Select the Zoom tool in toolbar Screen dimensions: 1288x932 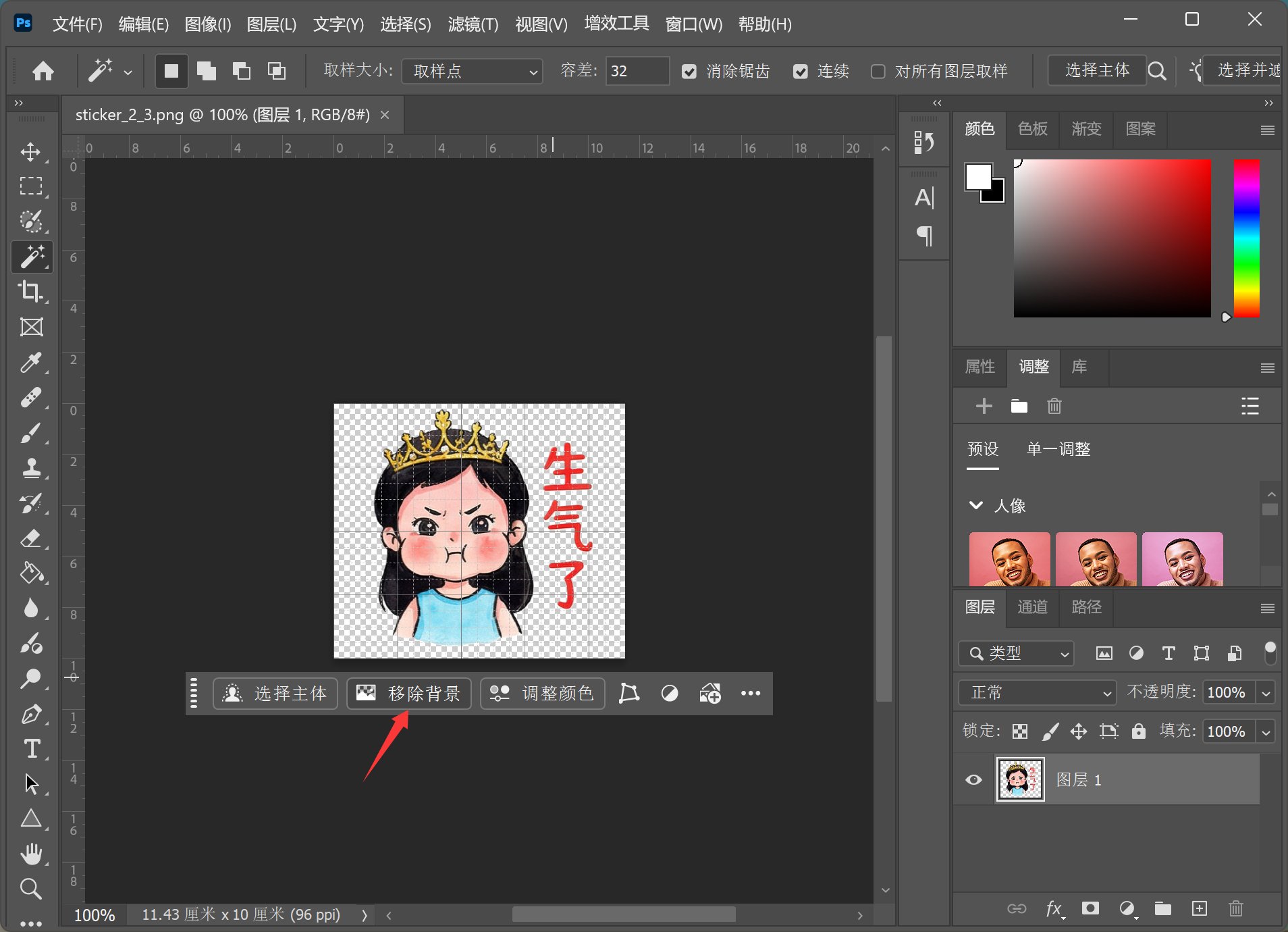[x=31, y=889]
